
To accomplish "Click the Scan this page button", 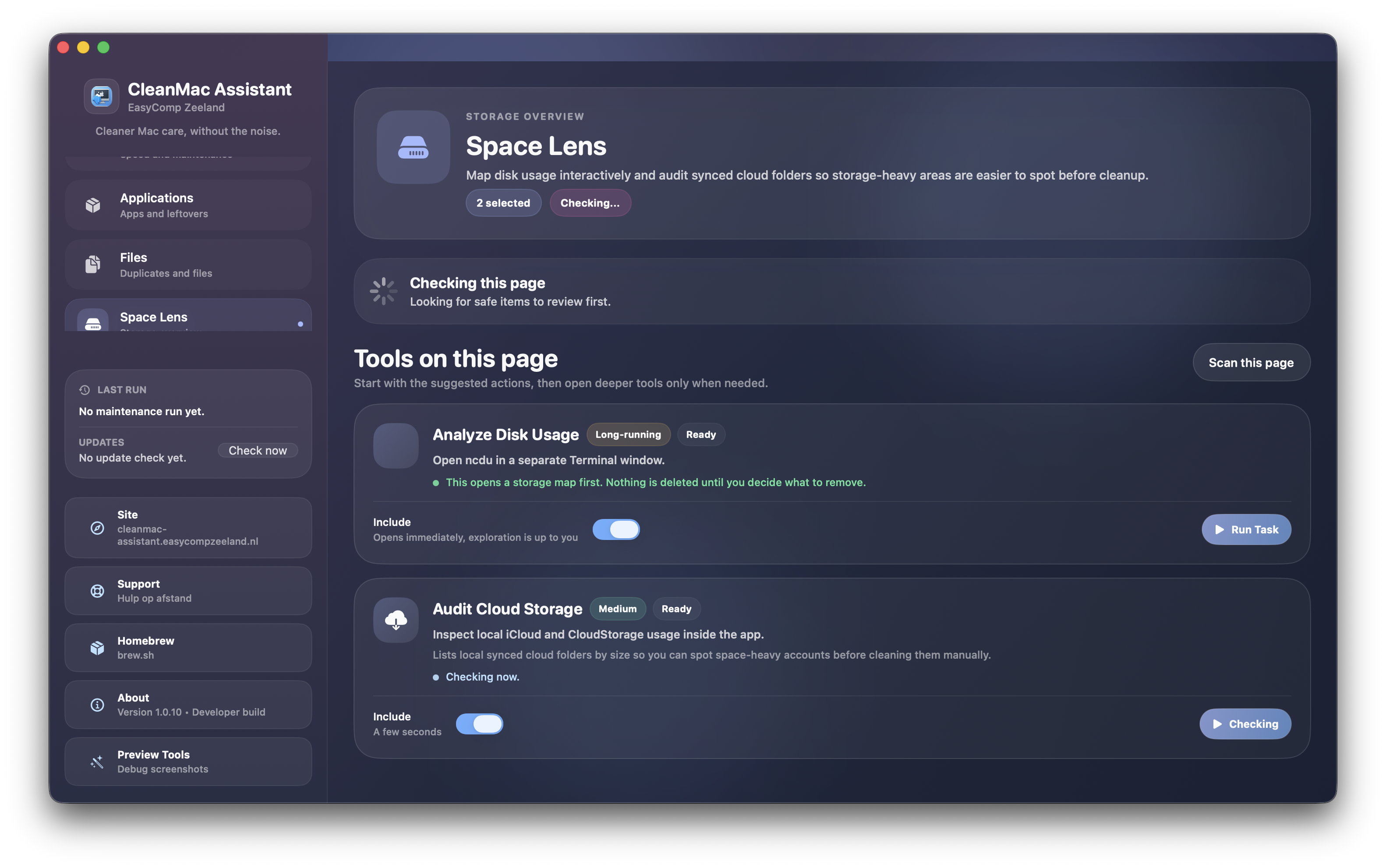I will pos(1251,362).
